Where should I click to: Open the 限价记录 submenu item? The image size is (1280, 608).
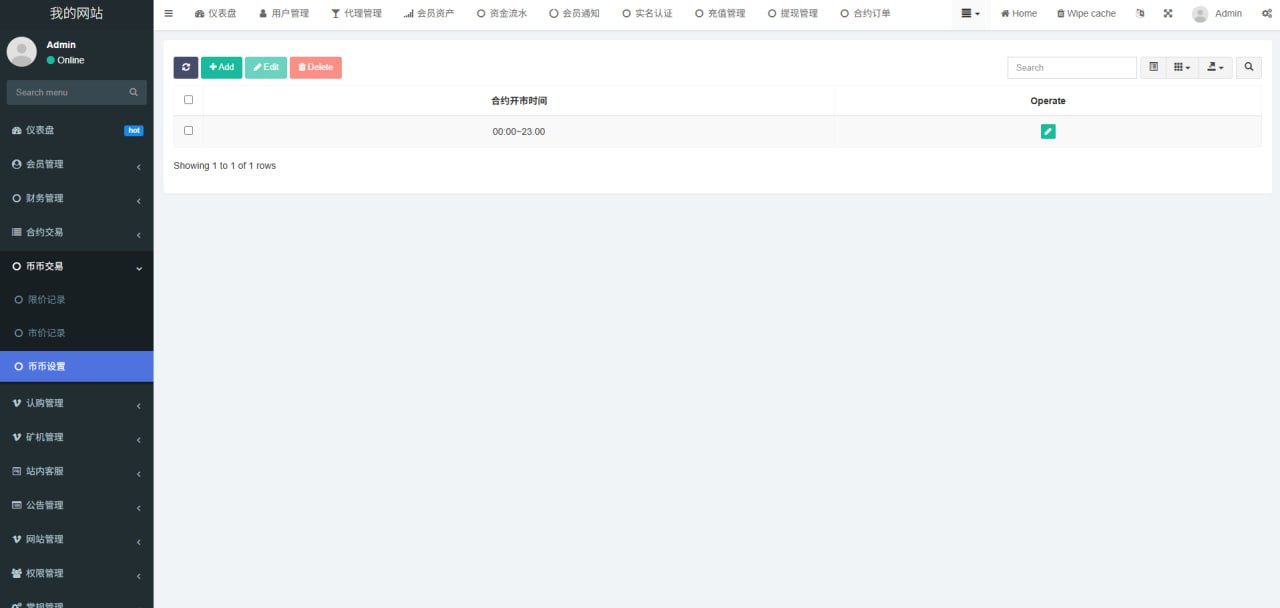46,299
